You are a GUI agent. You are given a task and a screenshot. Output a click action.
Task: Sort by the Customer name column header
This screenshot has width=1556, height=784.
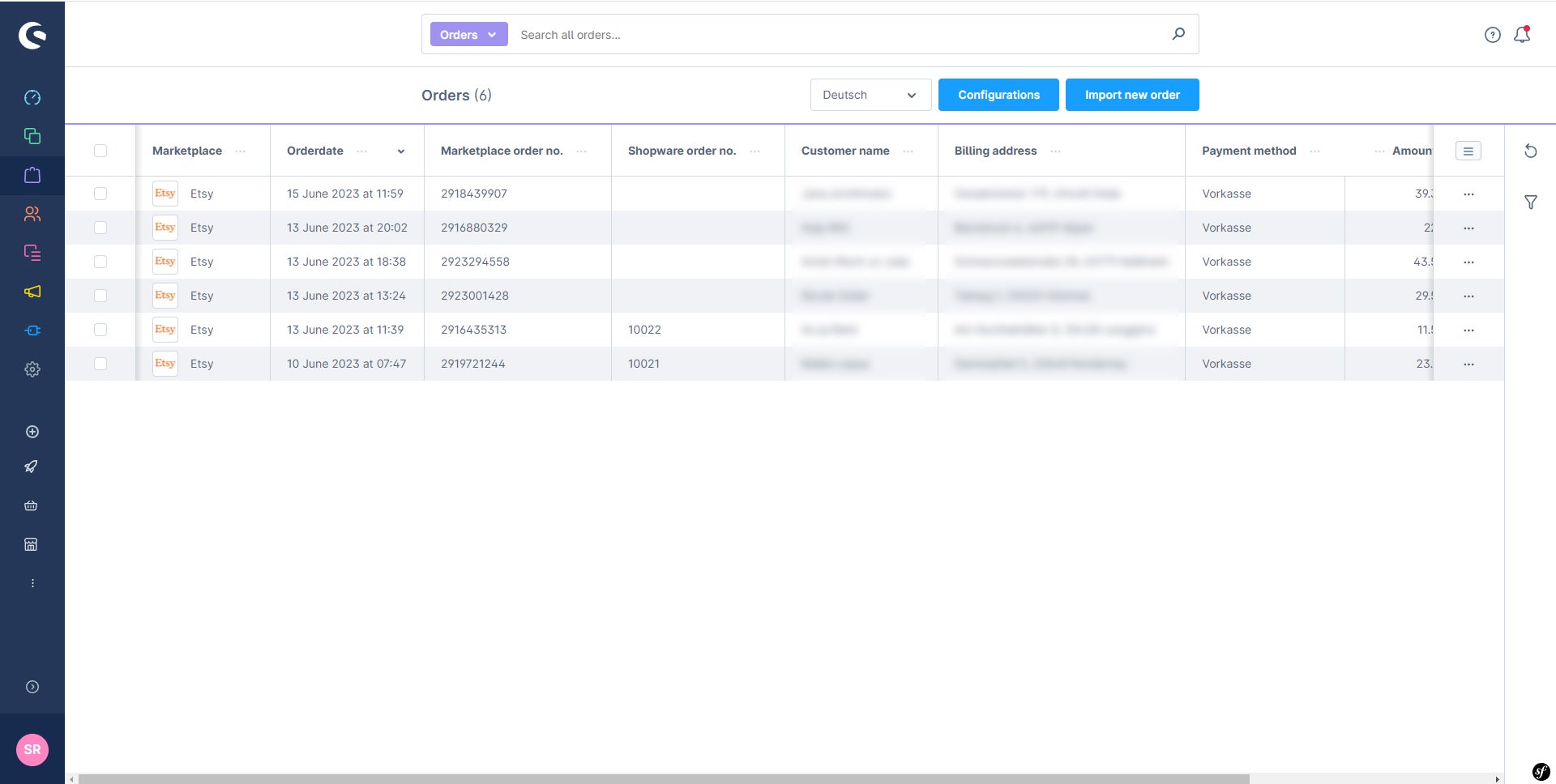tap(845, 151)
